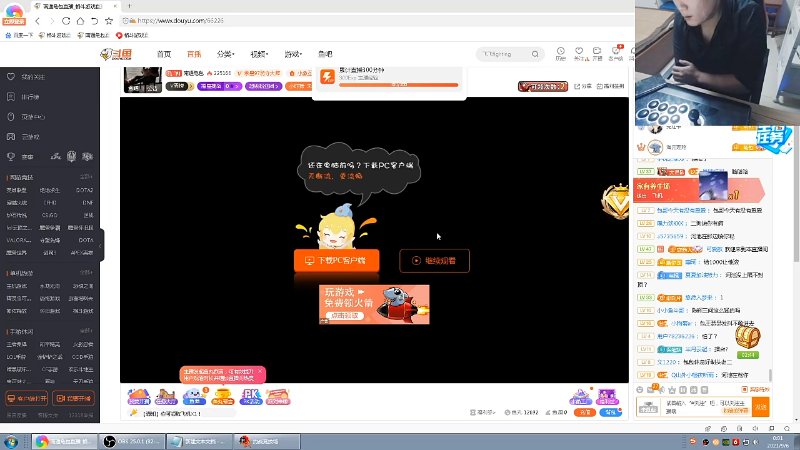Click the orange 充值 recharge button
This screenshot has height=450, width=800.
[585, 412]
